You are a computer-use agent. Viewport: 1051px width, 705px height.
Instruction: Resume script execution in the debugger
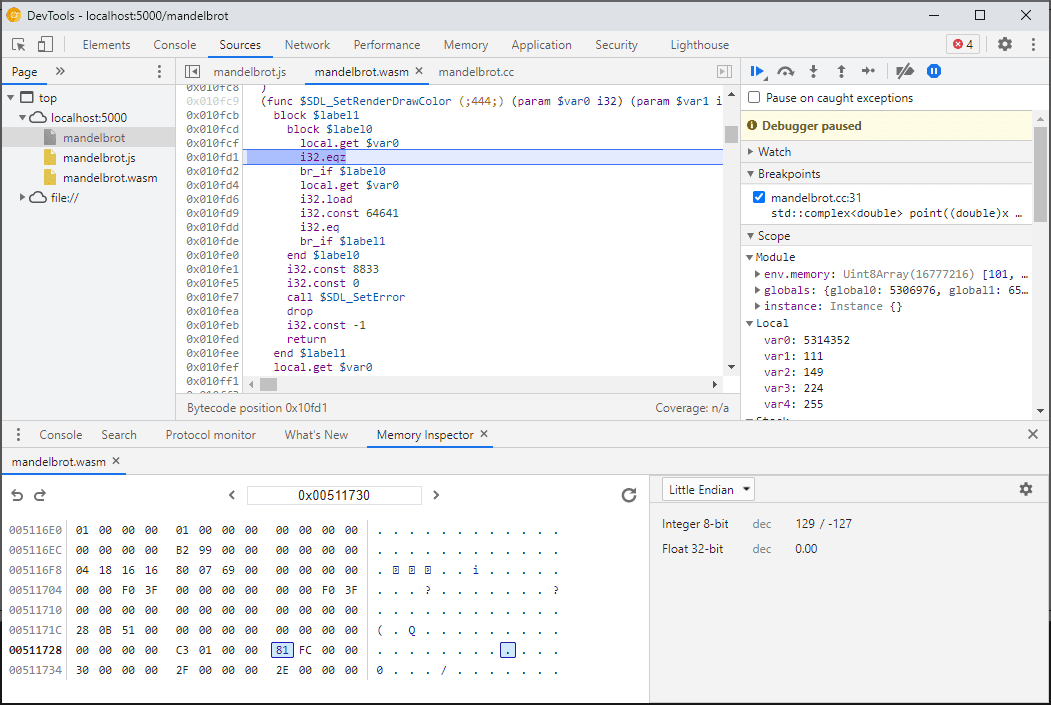(x=757, y=71)
